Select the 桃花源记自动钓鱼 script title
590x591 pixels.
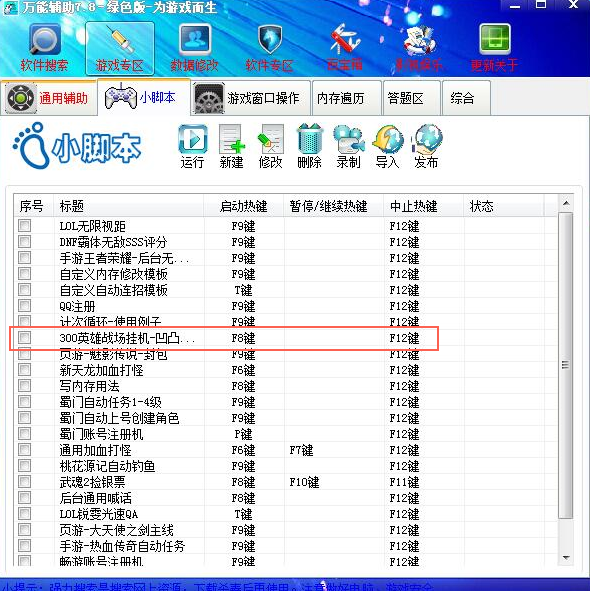point(107,466)
